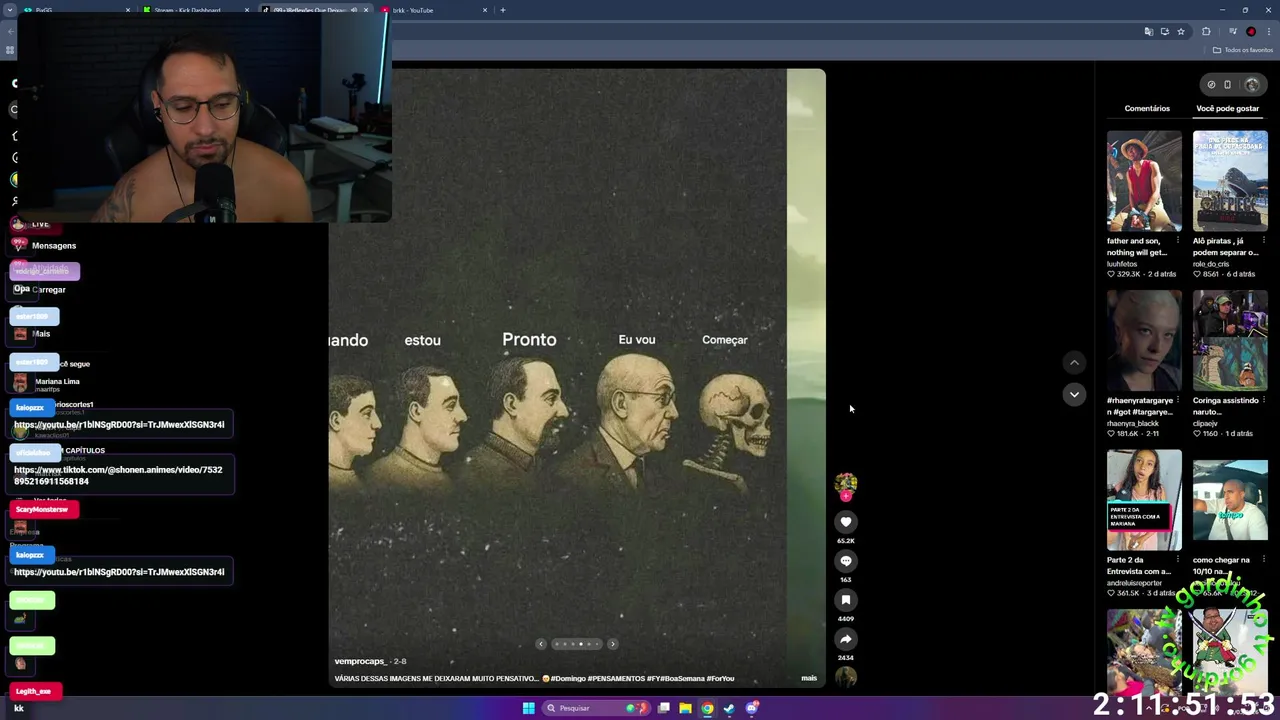
Task: Open options for the 'father and son' video
Action: pos(1178,241)
